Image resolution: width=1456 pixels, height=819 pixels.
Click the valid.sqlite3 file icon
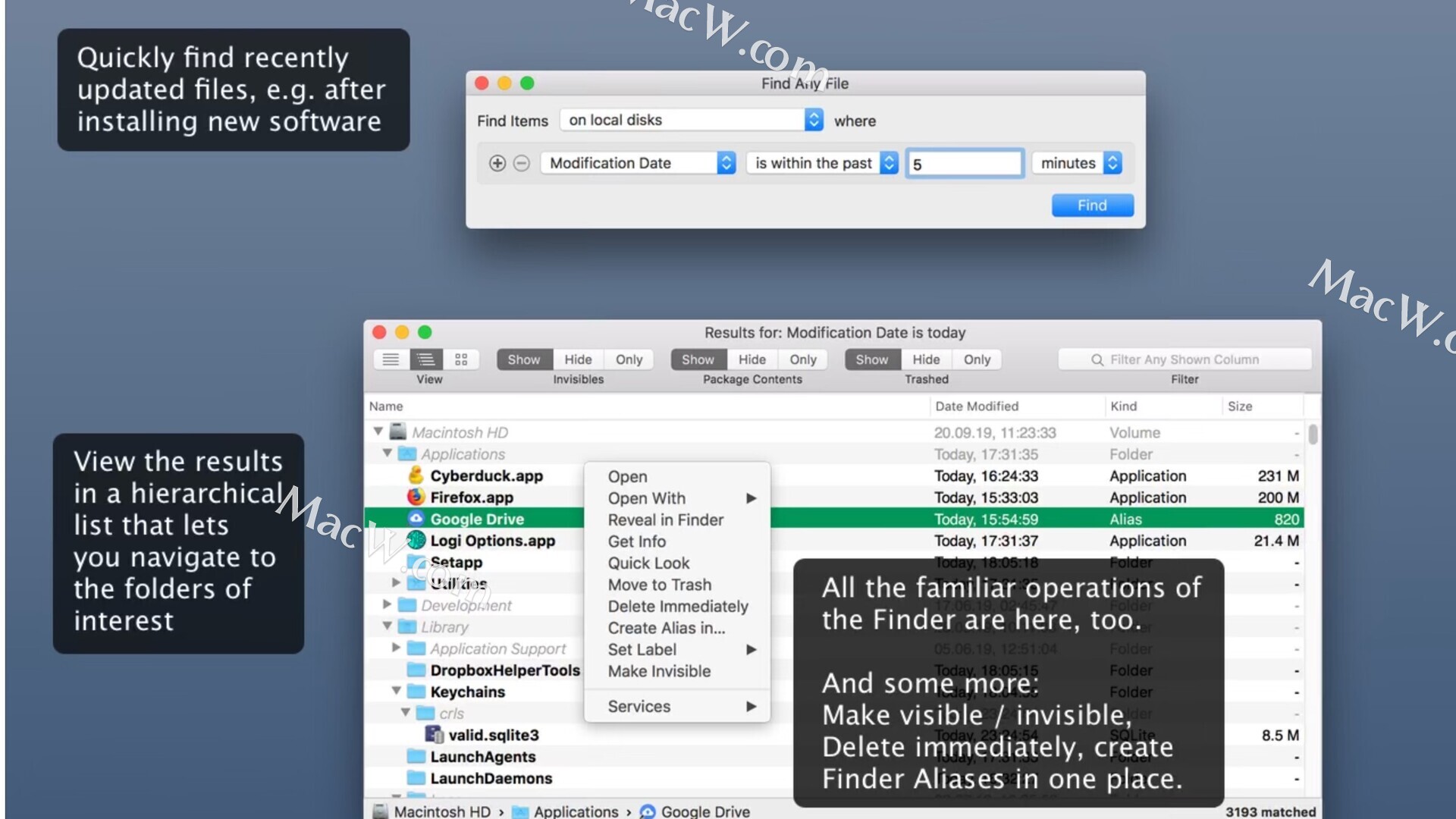tap(434, 735)
